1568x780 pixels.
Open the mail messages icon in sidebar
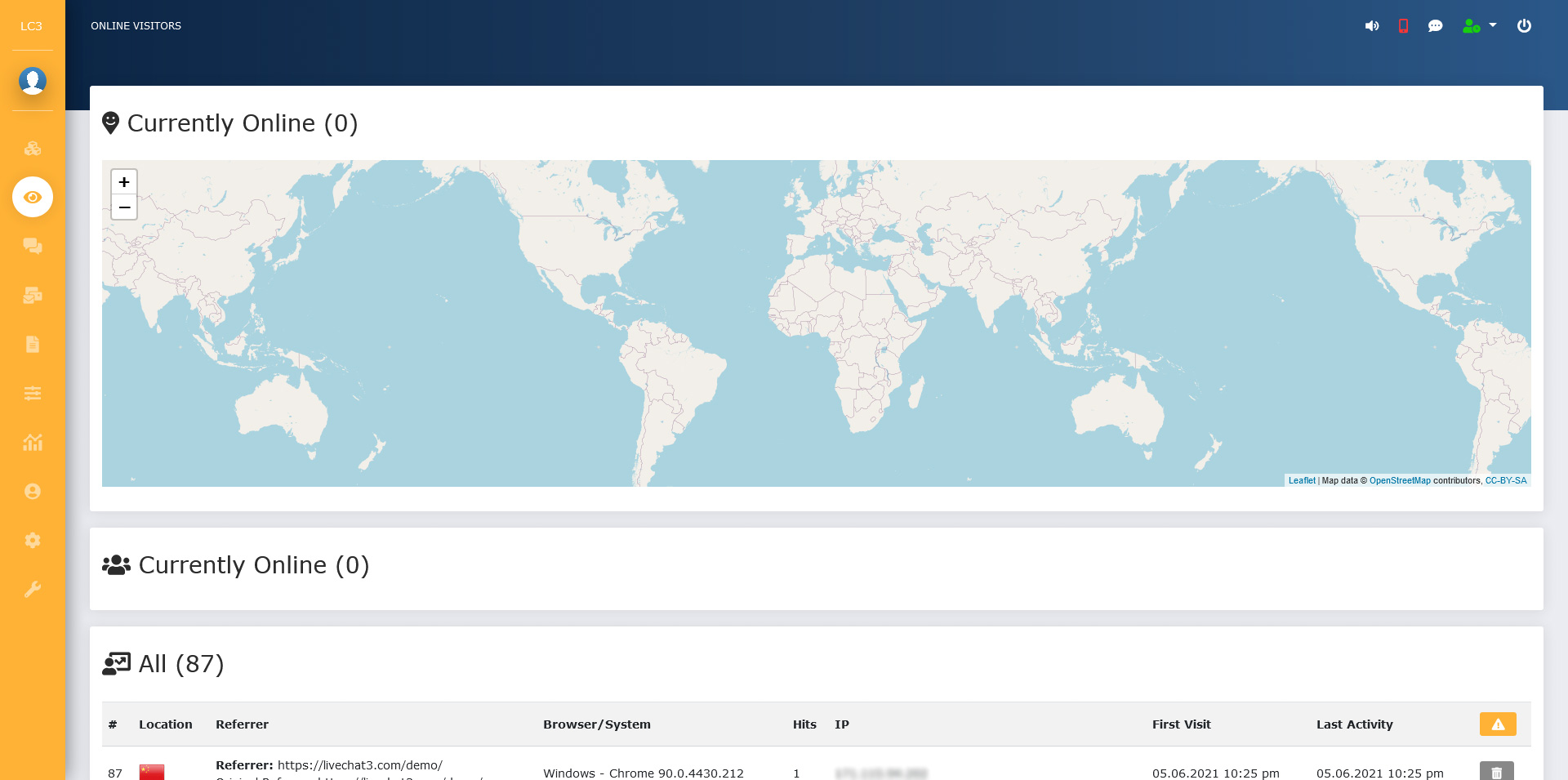click(33, 295)
